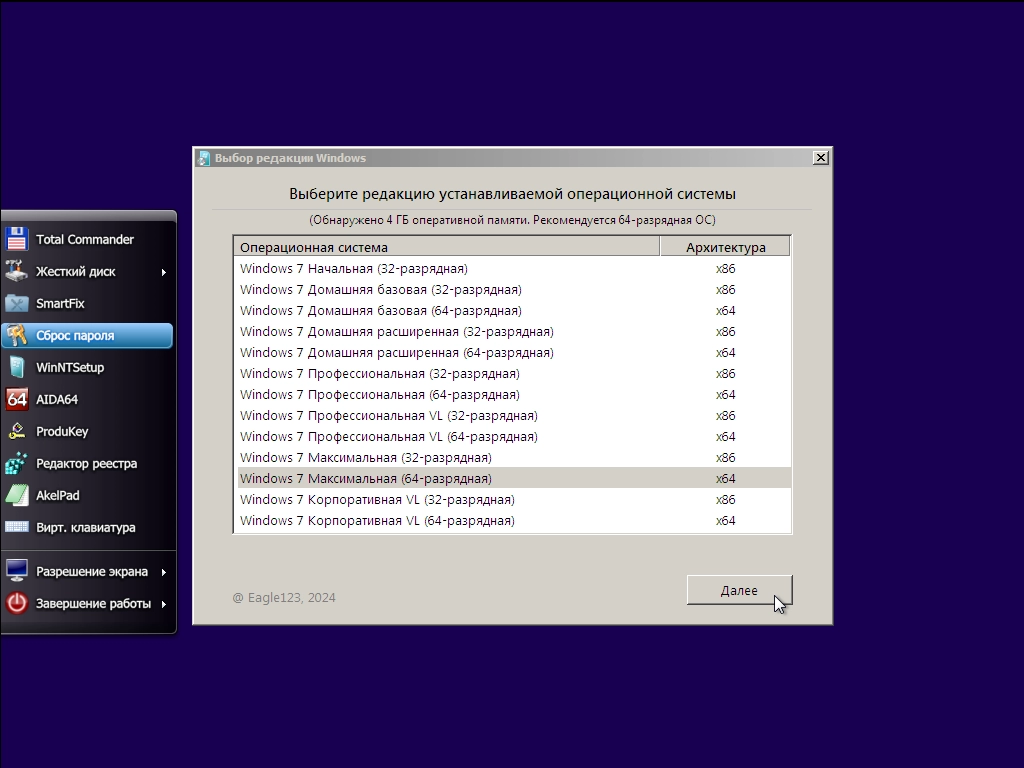The image size is (1024, 768).
Task: Click the AIDA64 red icon
Action: click(x=17, y=399)
